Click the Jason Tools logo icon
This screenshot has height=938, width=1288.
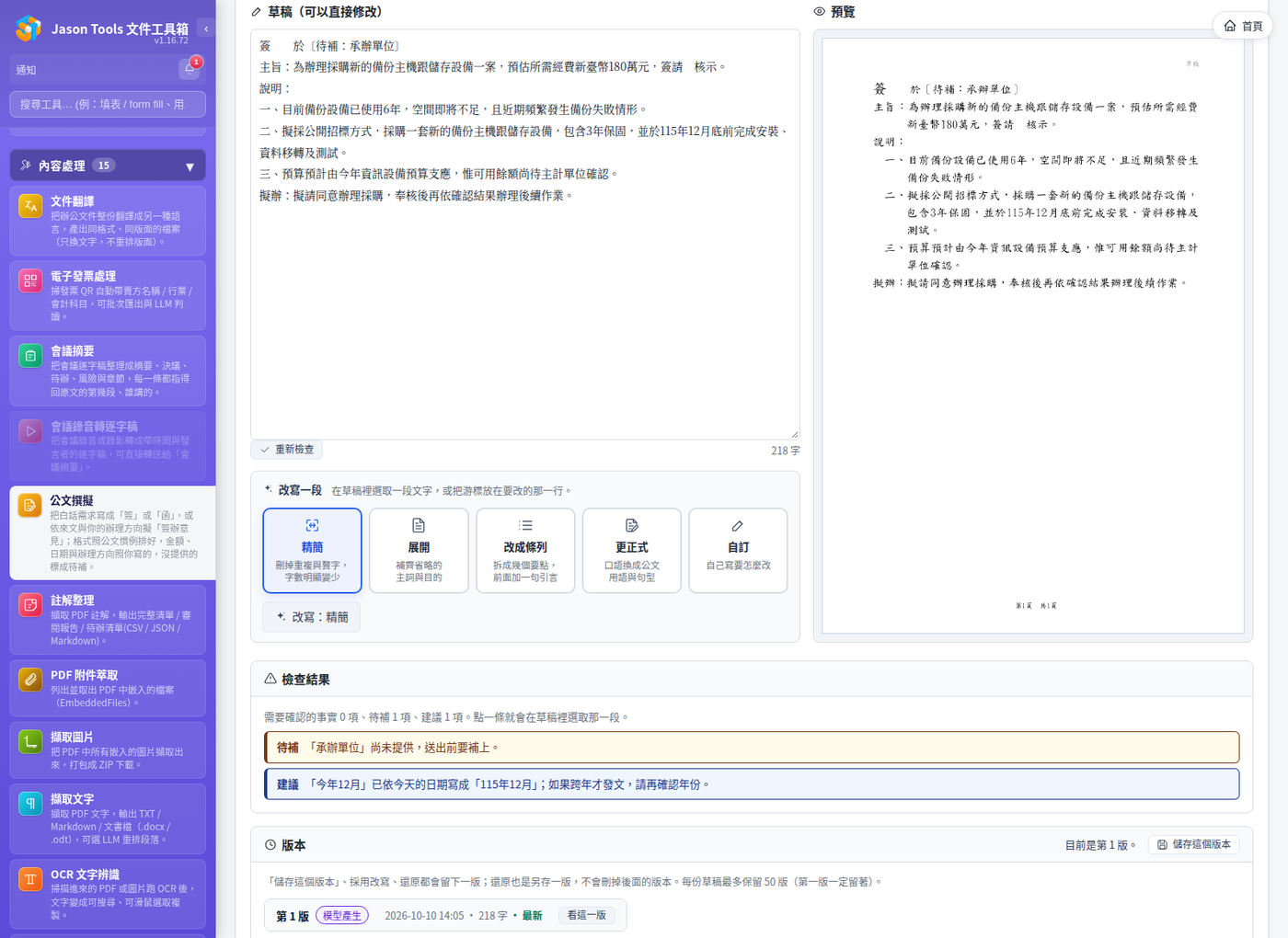click(x=29, y=29)
